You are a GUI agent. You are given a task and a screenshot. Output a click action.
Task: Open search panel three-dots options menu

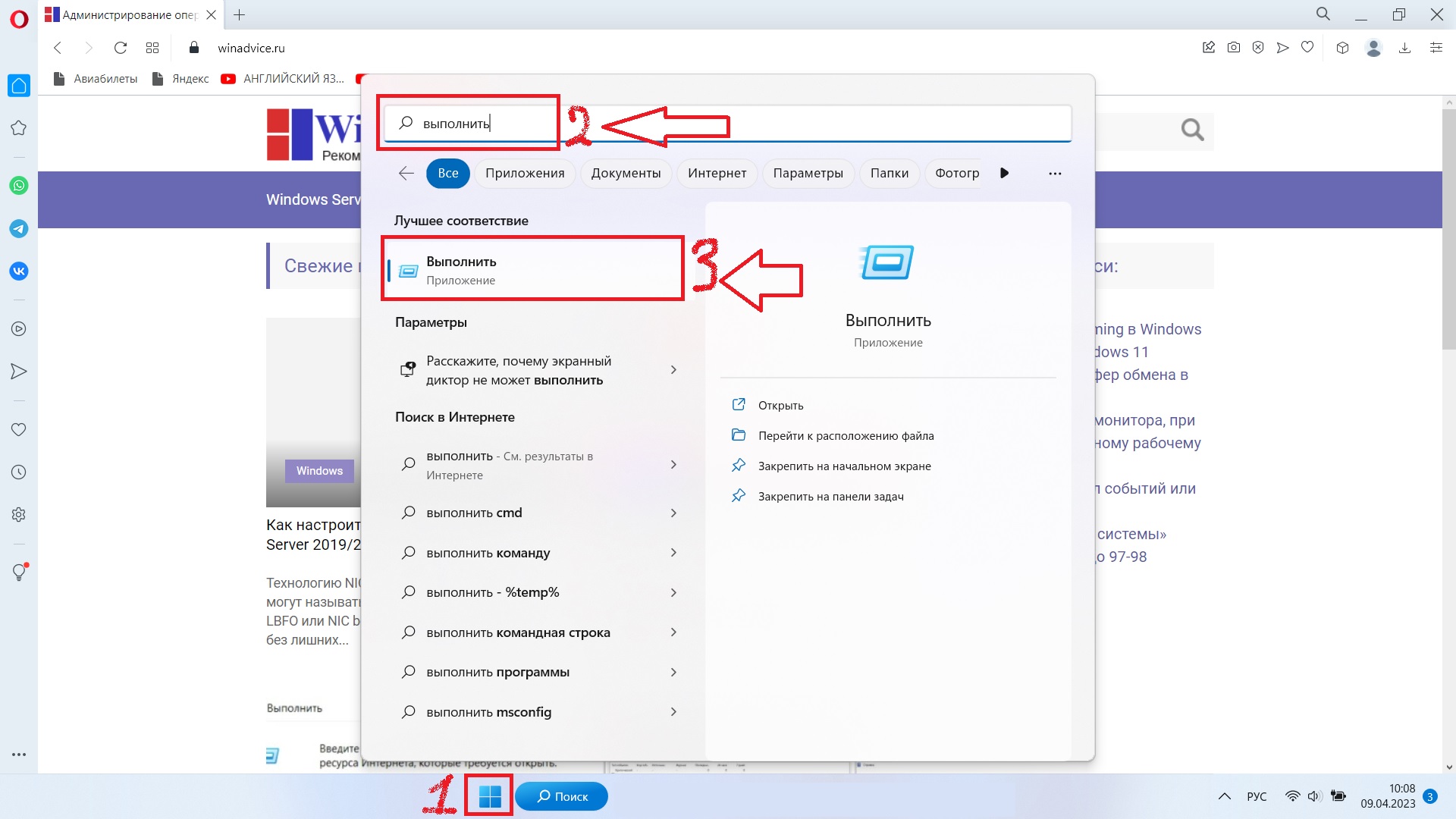point(1055,173)
